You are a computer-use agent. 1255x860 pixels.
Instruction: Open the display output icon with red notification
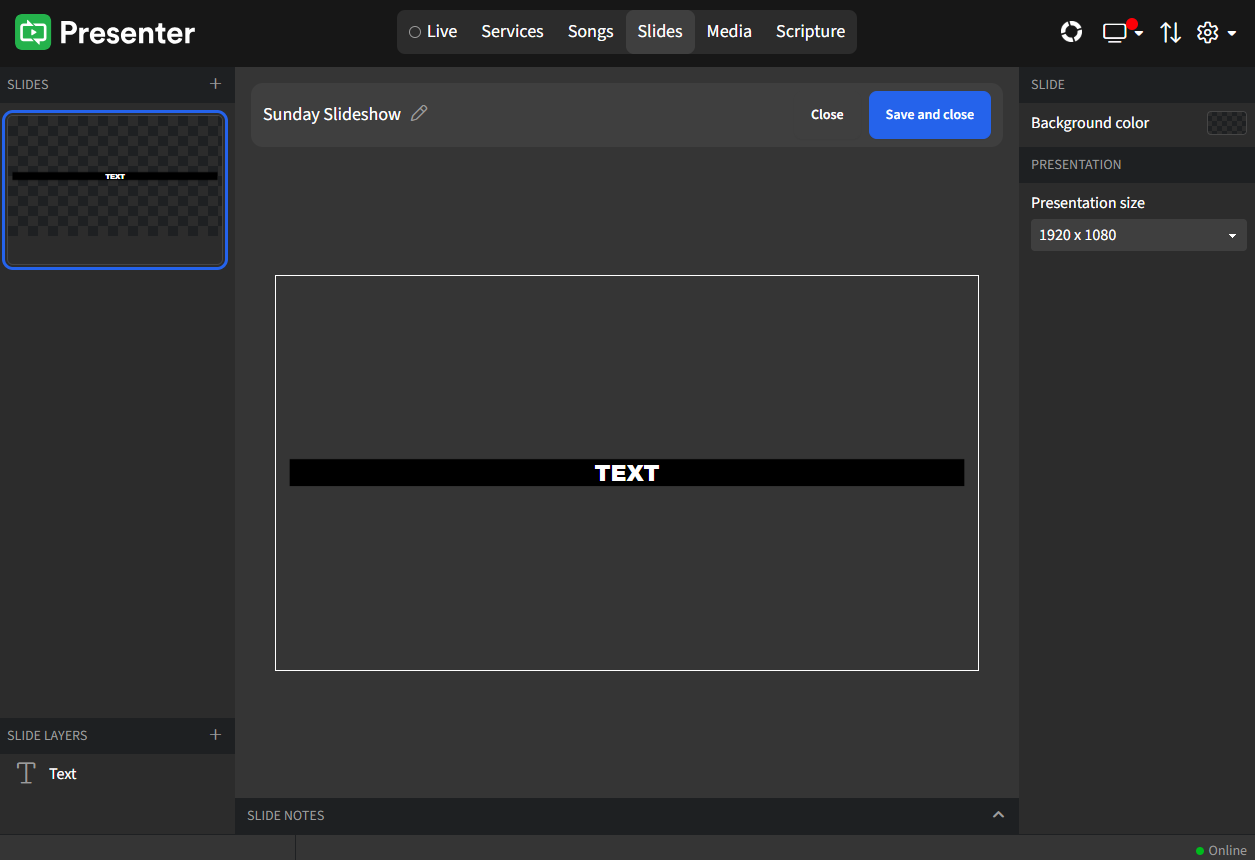(1113, 32)
